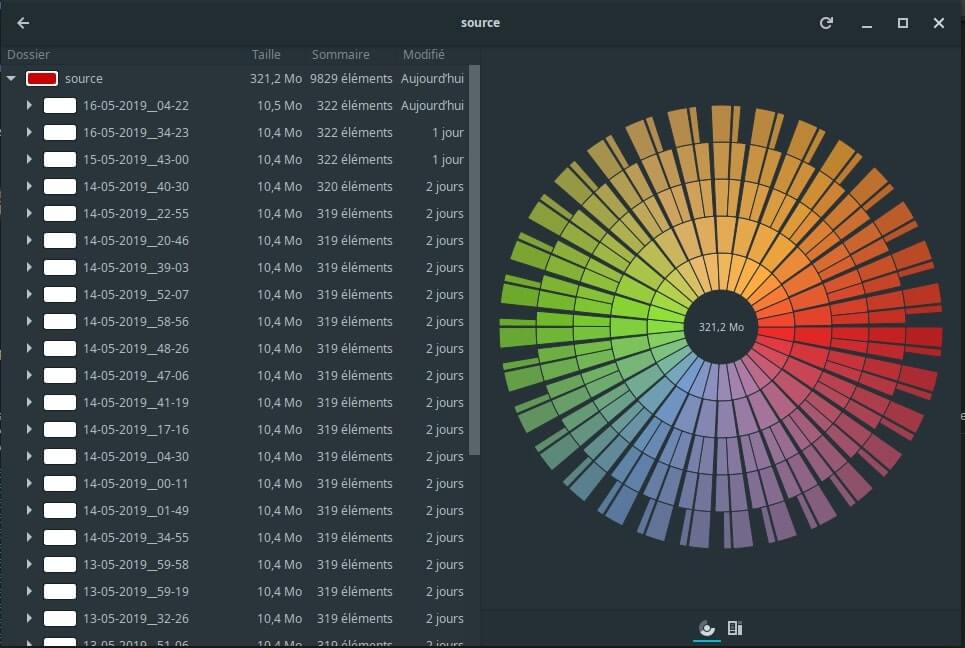This screenshot has width=965, height=648.
Task: Sort by the Taille column header
Action: (x=266, y=55)
